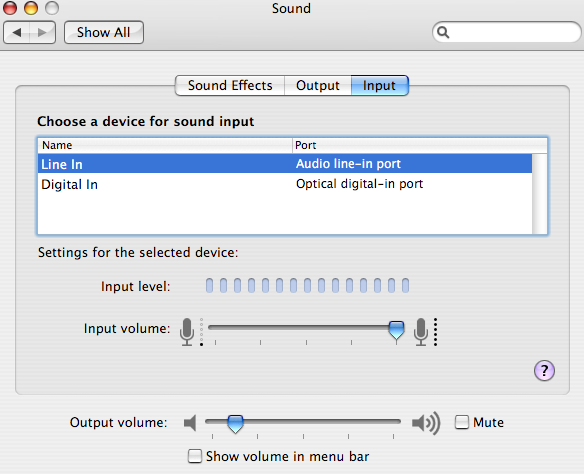Go back with the left arrow button
The image size is (584, 474).
click(17, 32)
